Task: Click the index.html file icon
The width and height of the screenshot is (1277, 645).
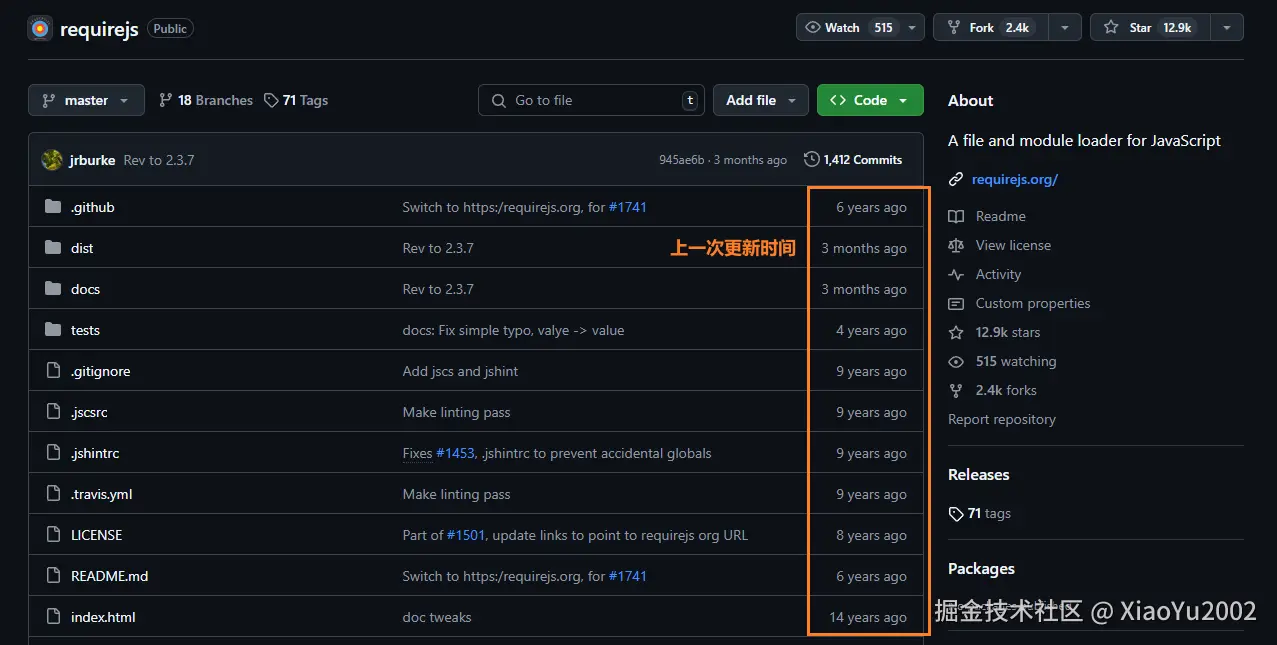Action: pyautogui.click(x=53, y=617)
